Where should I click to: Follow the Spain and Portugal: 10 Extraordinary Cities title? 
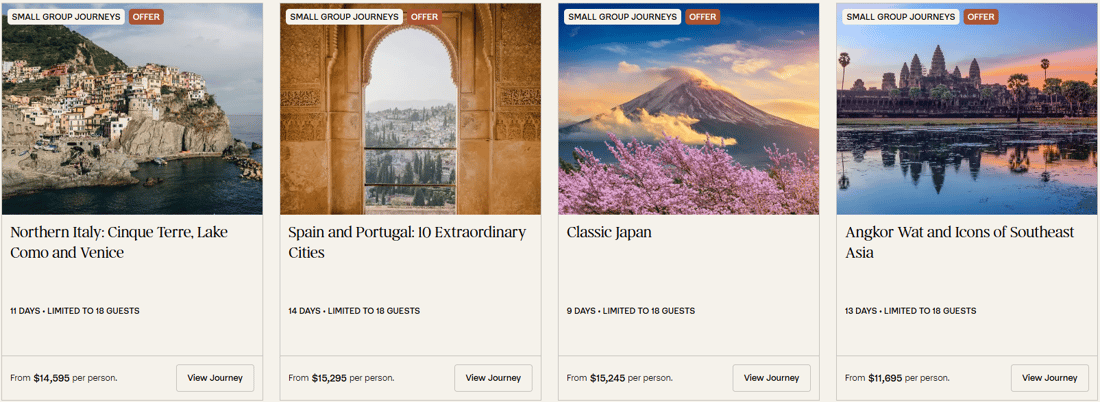406,242
